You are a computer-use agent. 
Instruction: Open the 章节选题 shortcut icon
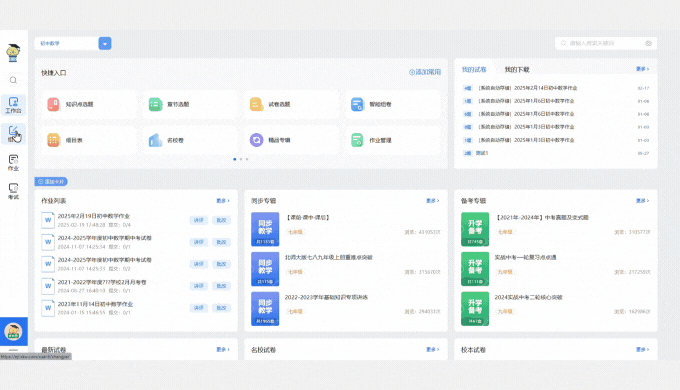[155, 104]
